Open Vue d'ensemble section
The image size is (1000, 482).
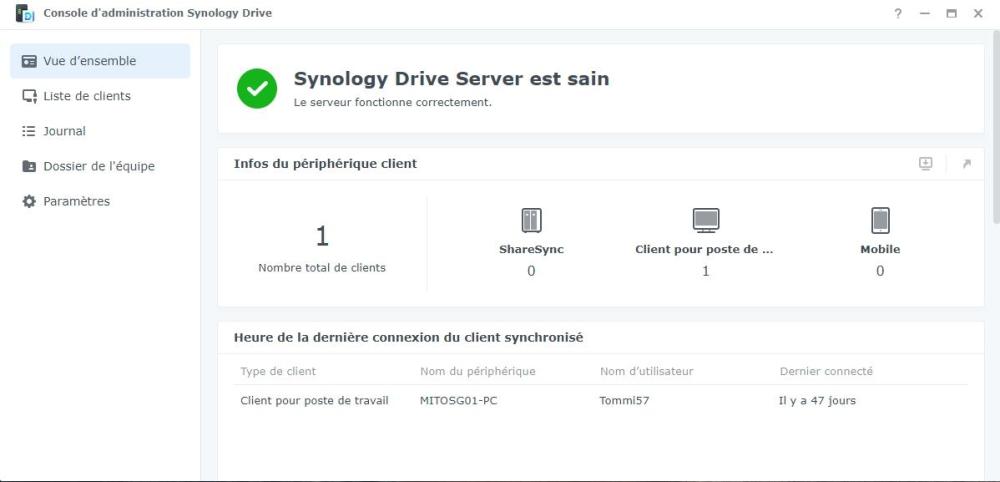(x=100, y=61)
